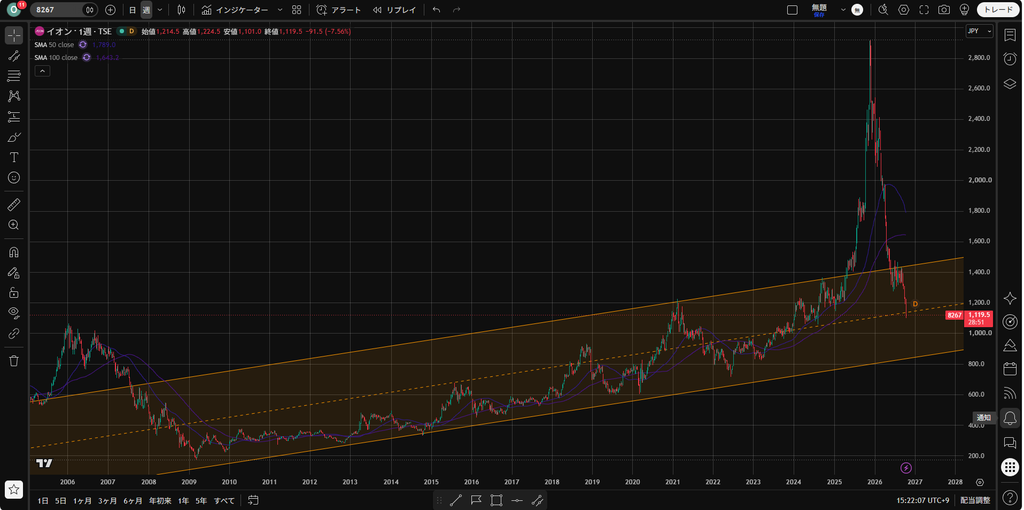Toggle magnet mode

(x=14, y=252)
